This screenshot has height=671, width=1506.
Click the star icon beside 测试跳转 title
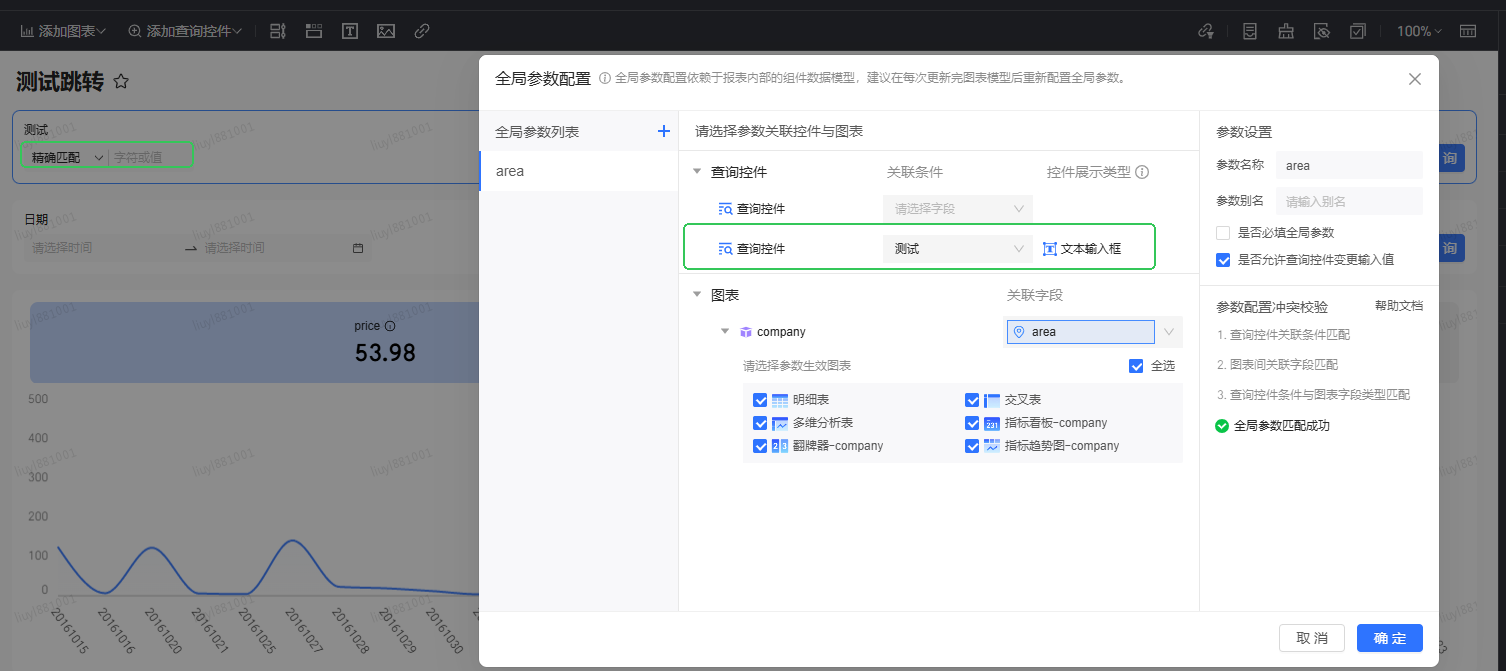tap(121, 82)
